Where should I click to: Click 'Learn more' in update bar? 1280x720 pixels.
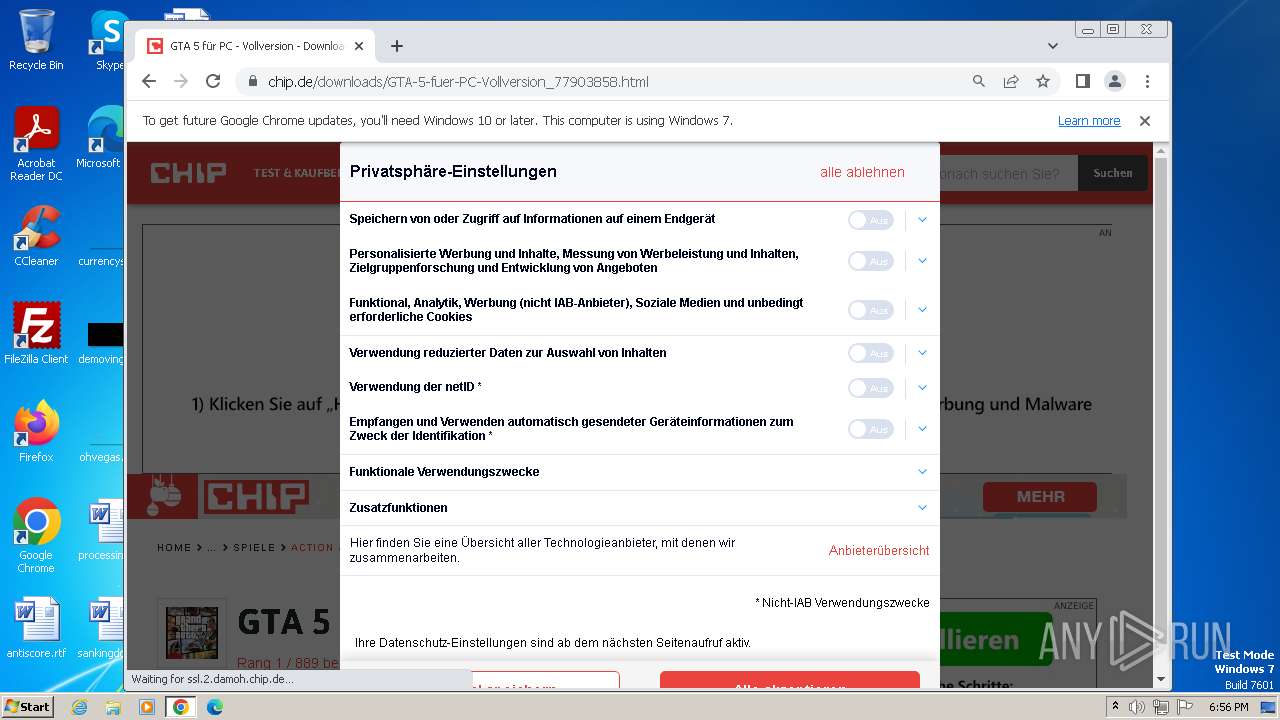click(x=1089, y=121)
